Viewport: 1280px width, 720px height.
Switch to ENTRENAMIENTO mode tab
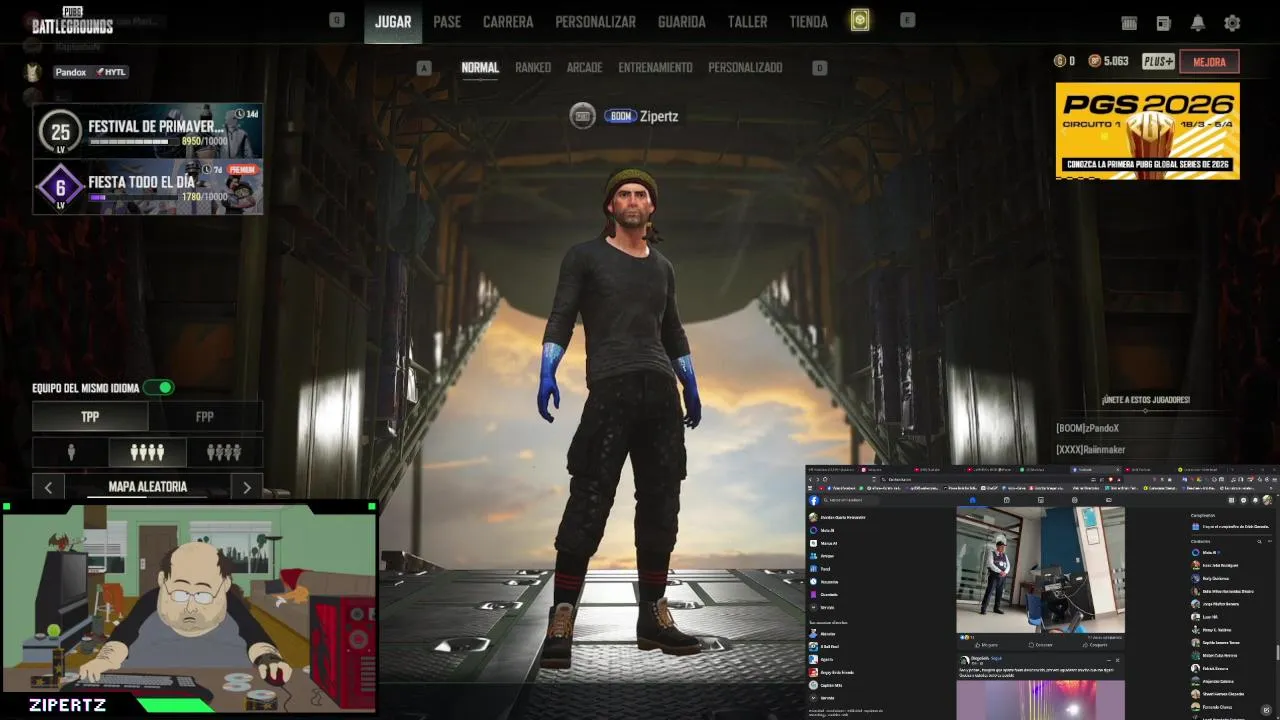click(656, 68)
